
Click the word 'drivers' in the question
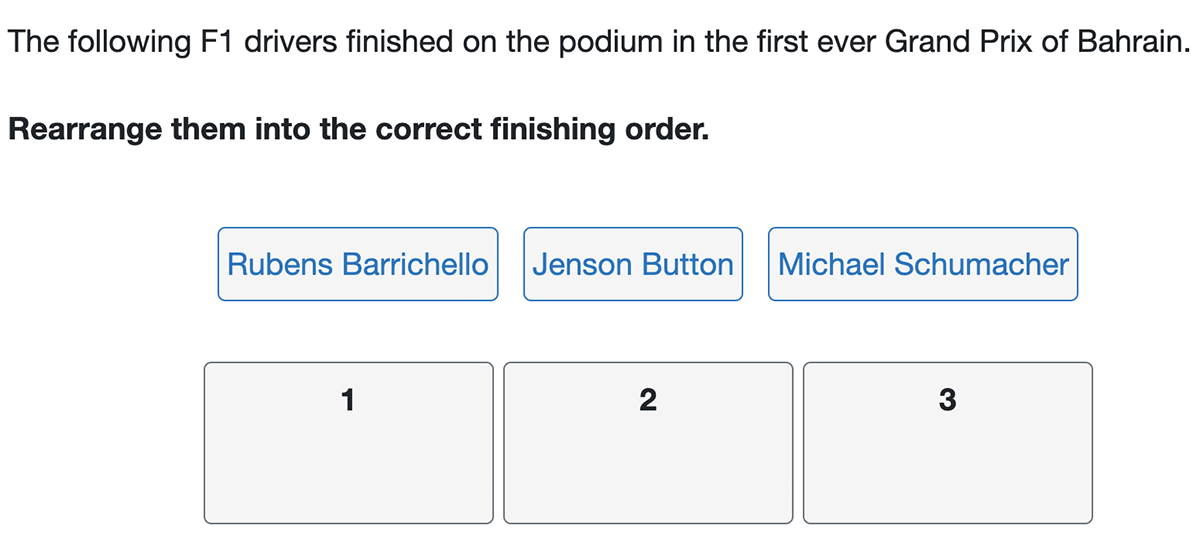pyautogui.click(x=289, y=42)
